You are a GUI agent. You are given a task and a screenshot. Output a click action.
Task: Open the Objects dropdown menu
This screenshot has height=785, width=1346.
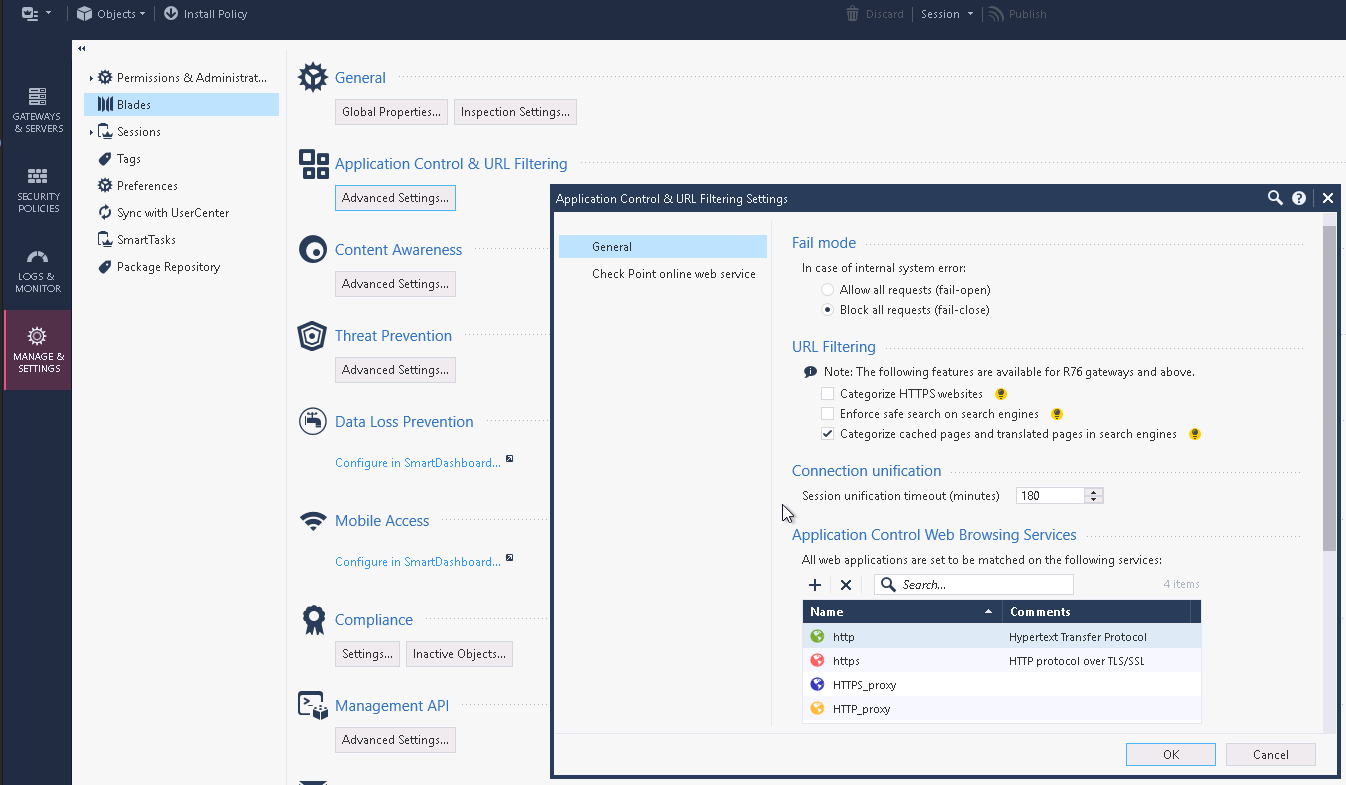coord(111,14)
